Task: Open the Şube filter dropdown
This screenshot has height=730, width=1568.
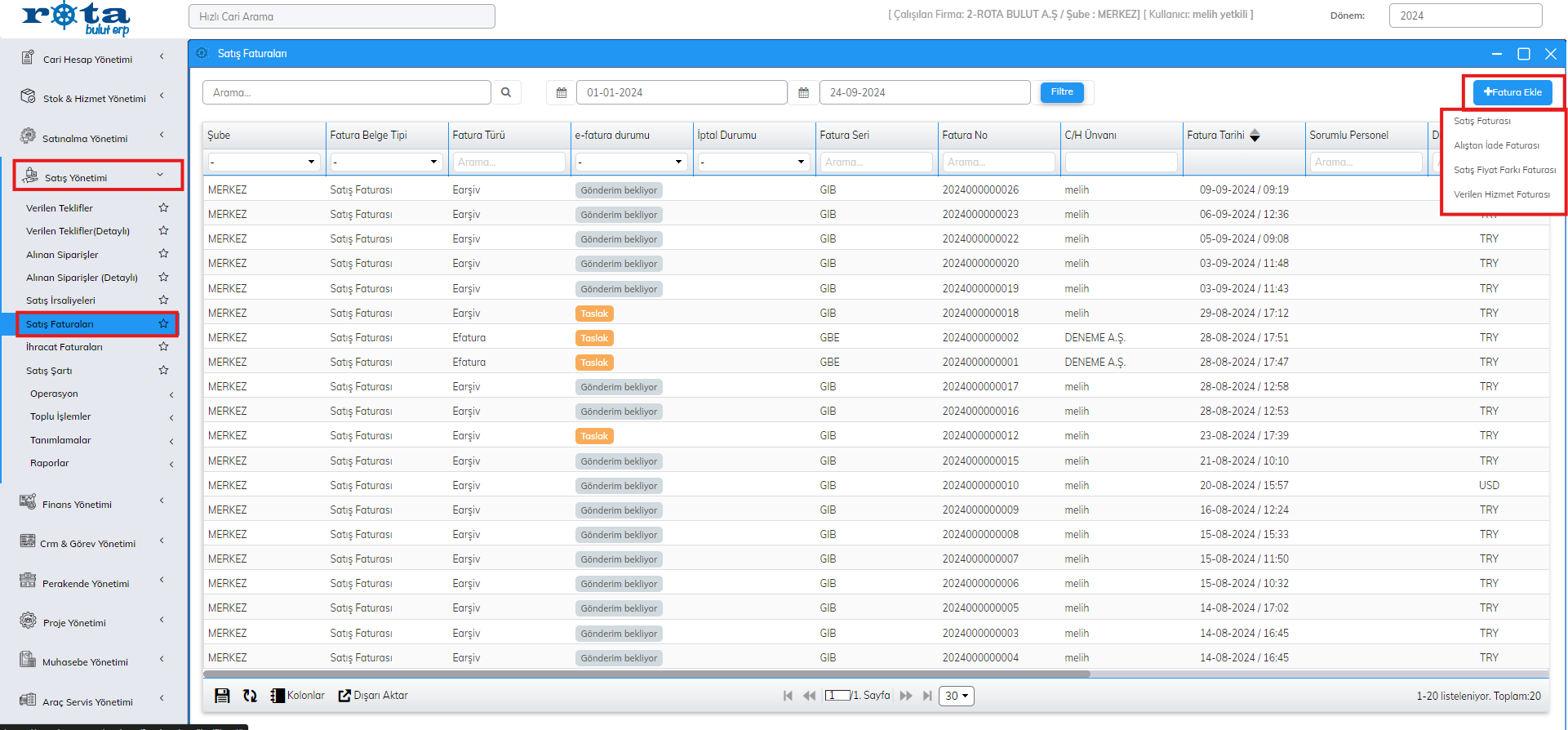Action: pyautogui.click(x=263, y=162)
